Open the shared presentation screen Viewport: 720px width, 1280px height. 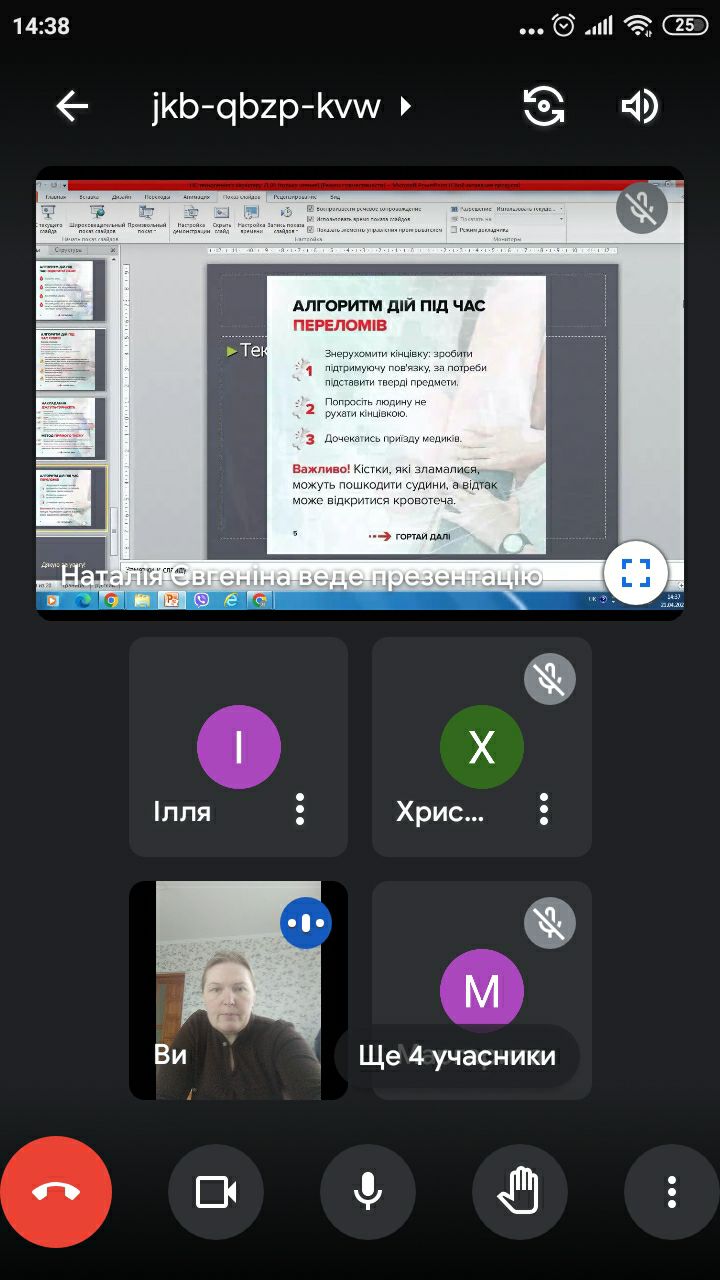click(360, 393)
